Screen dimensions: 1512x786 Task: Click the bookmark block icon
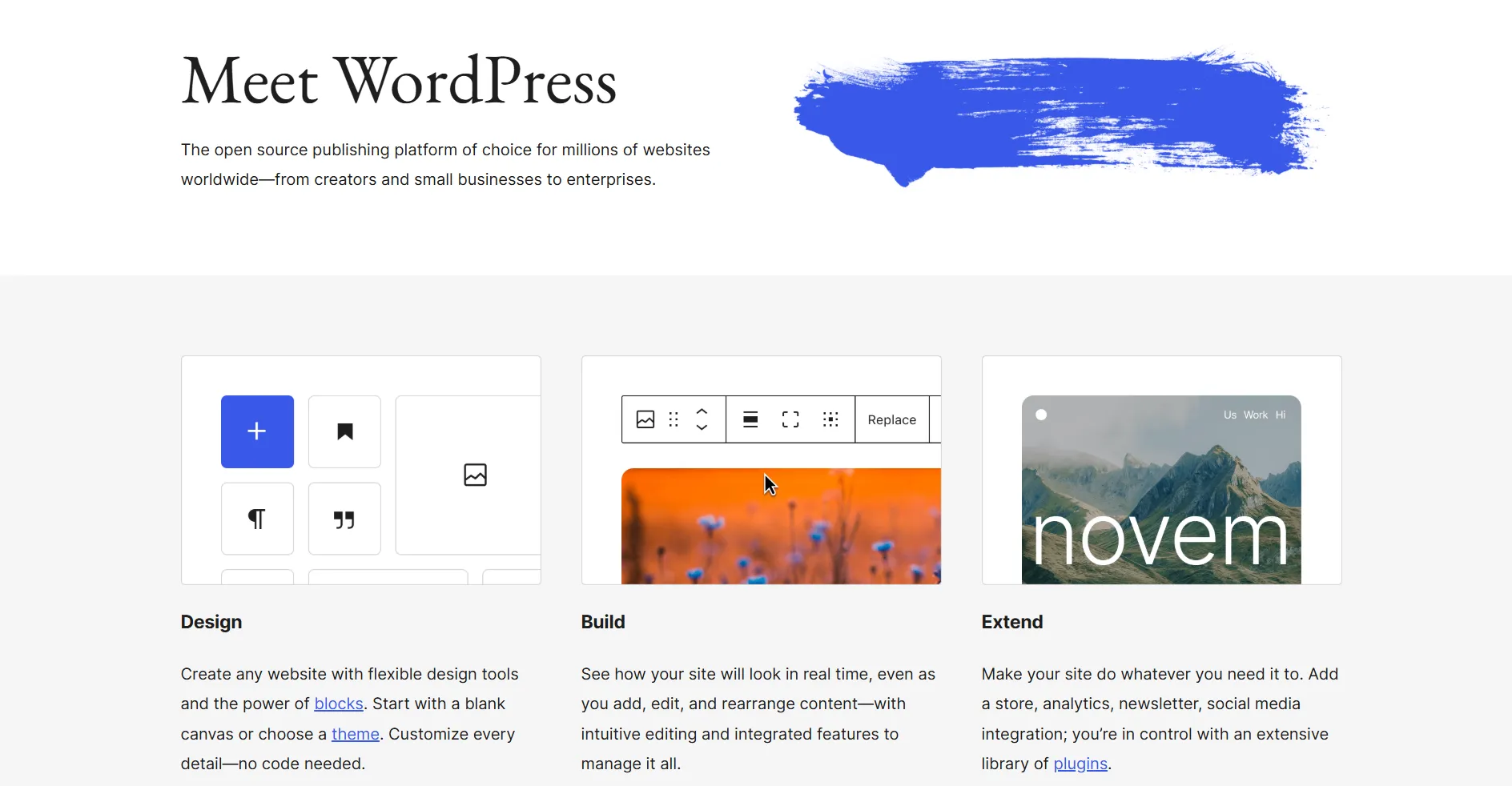344,431
